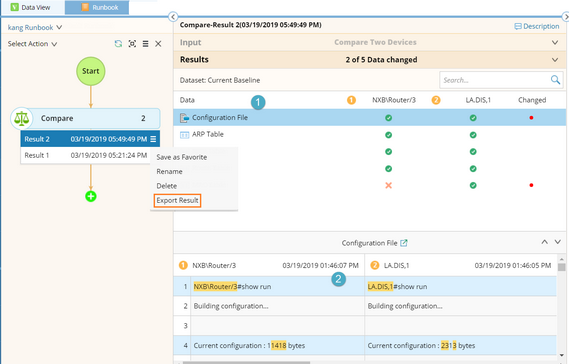Select Result 1 entry
This screenshot has width=569, height=364.
tap(86, 155)
